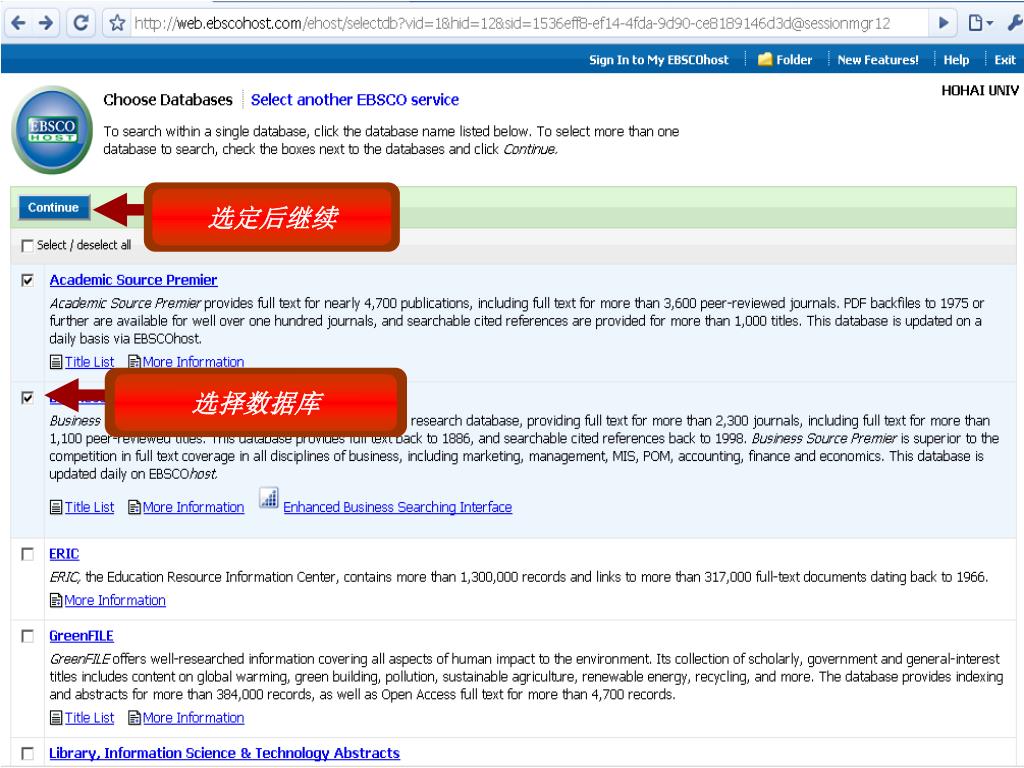The width and height of the screenshot is (1024, 768).
Task: Open More Information link under GreenFILE
Action: tap(193, 718)
